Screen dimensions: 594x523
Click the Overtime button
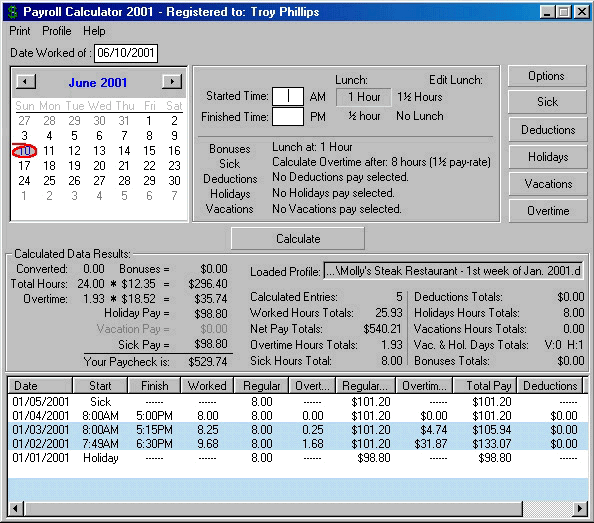coord(548,211)
